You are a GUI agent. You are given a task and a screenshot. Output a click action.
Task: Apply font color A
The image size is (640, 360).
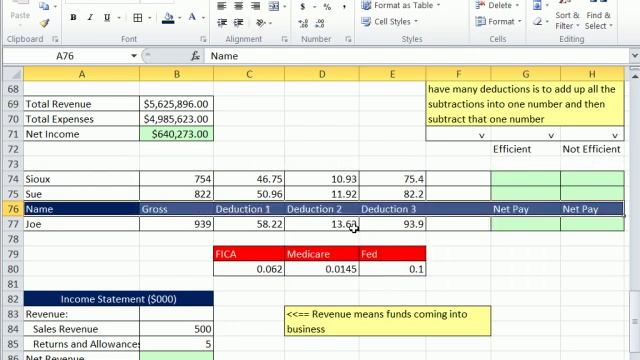192,17
